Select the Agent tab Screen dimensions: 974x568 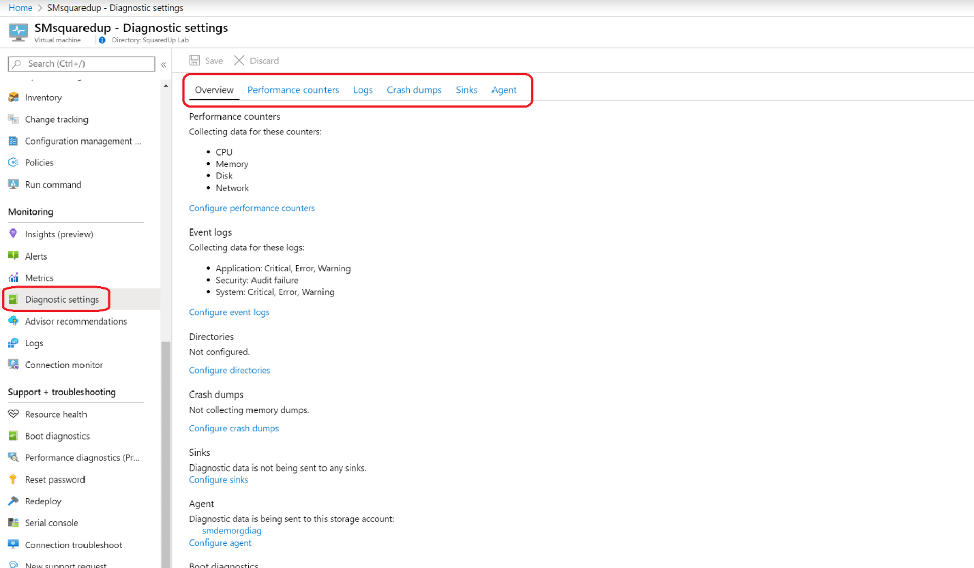point(504,90)
